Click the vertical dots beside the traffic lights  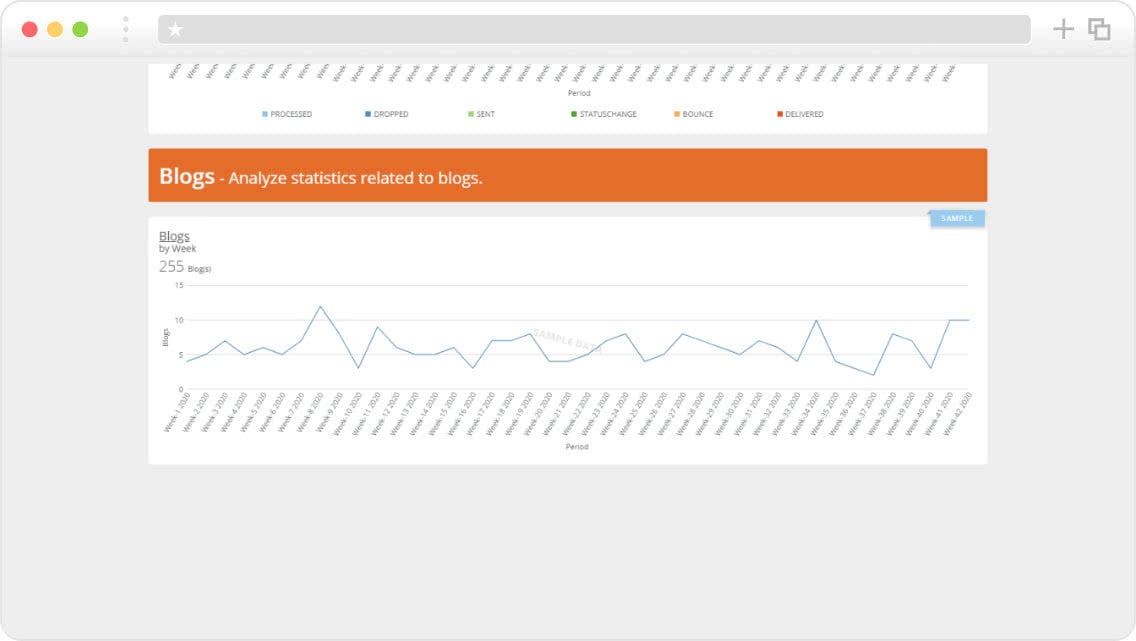point(125,29)
